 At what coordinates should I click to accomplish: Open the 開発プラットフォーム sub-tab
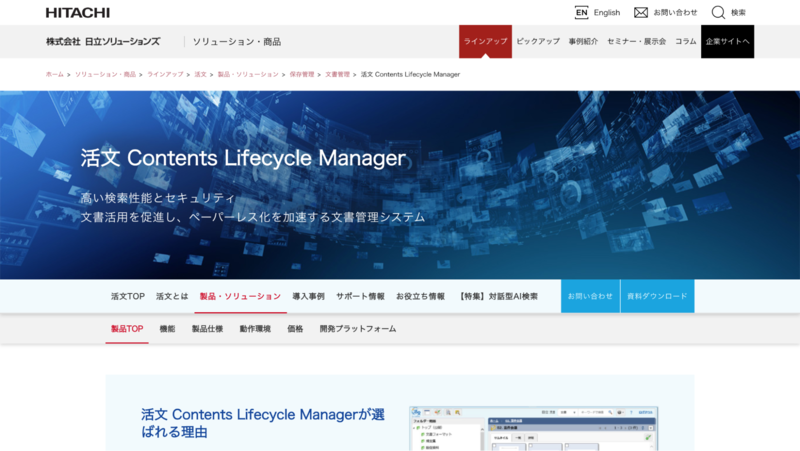(358, 329)
